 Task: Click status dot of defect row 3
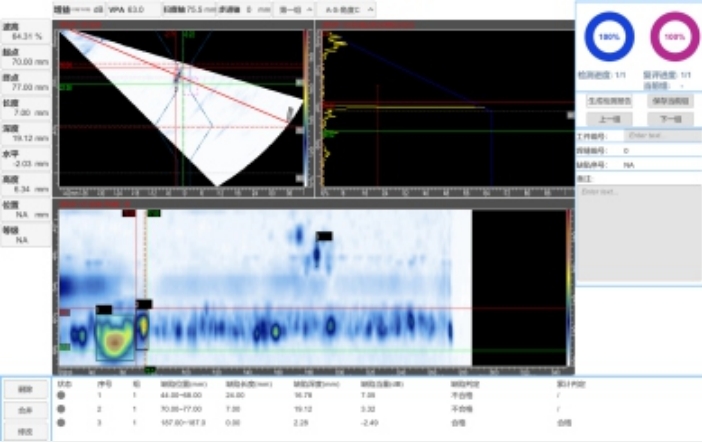tap(61, 422)
